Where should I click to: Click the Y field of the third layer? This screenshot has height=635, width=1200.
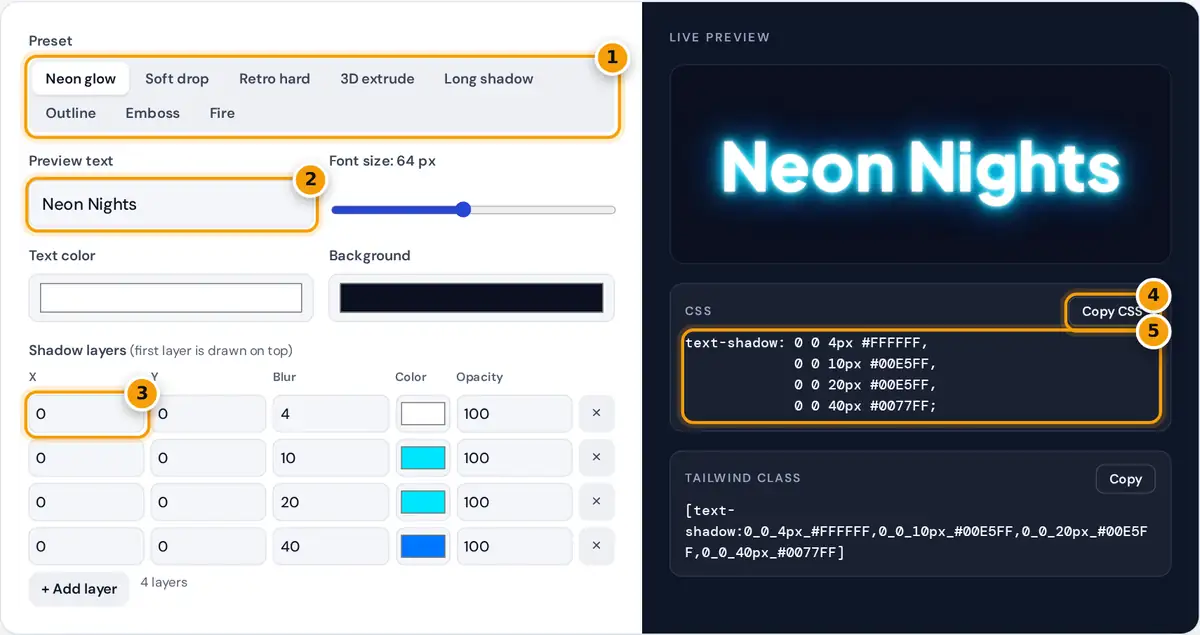coord(208,502)
